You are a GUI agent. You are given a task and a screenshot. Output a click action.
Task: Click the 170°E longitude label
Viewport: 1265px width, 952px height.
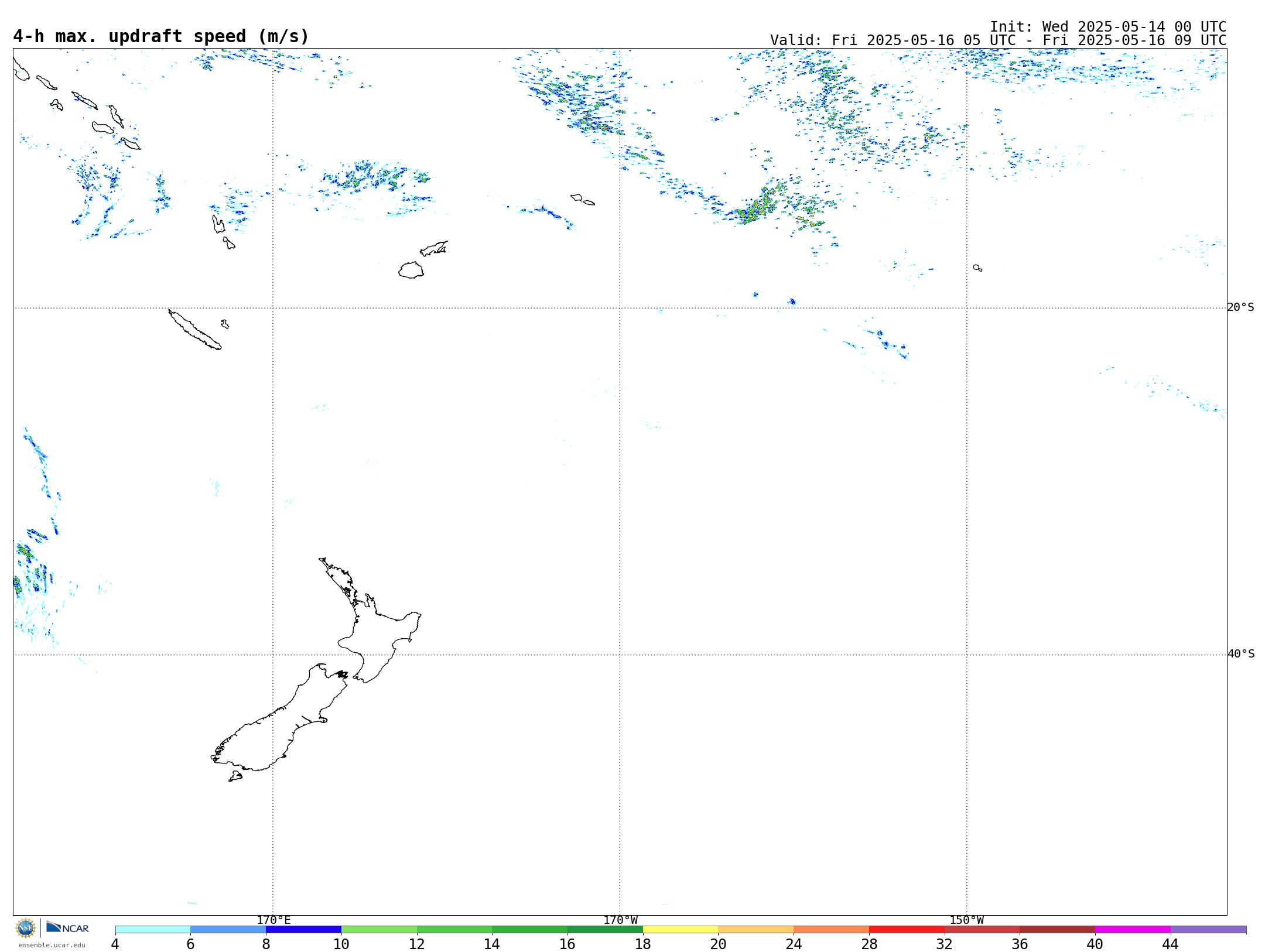[273, 920]
